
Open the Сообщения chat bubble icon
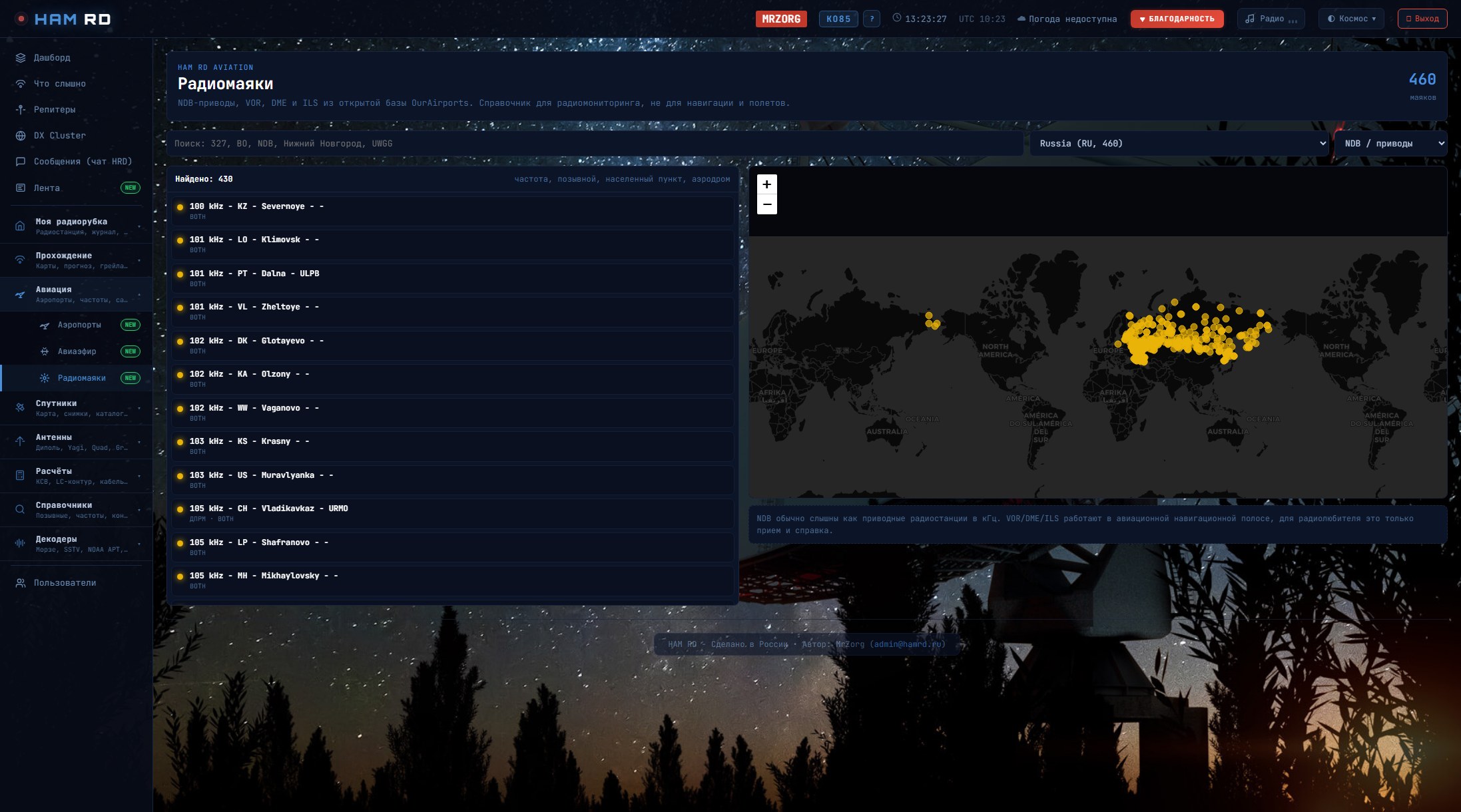pos(21,162)
